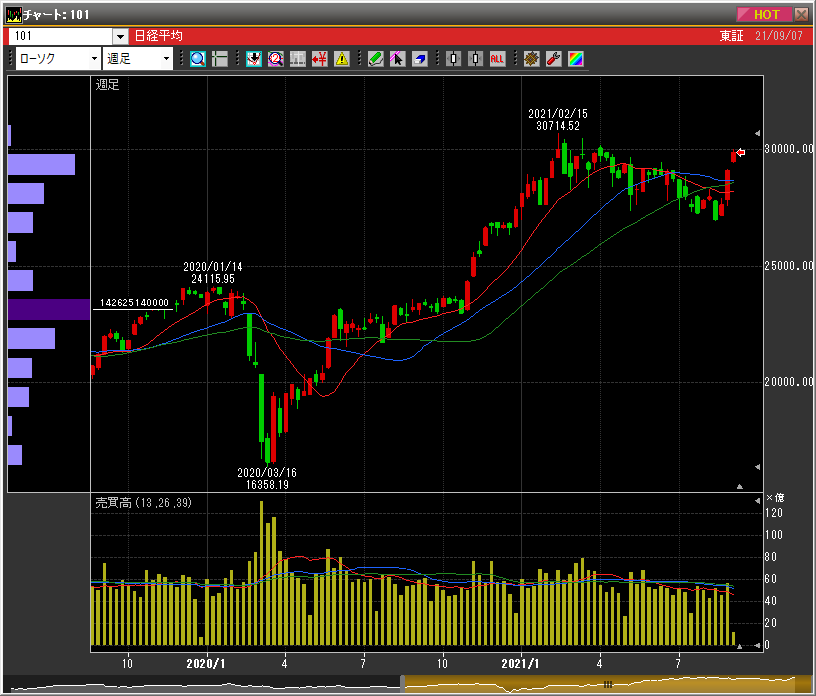
Task: Click the dark purple volume-by-price bar
Action: point(49,309)
